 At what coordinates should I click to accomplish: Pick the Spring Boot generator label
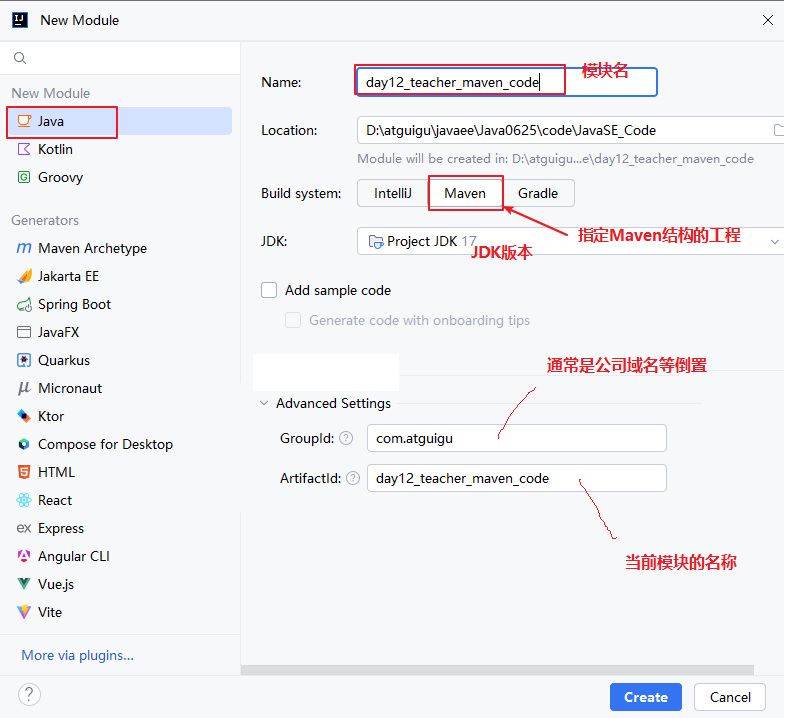pos(75,304)
